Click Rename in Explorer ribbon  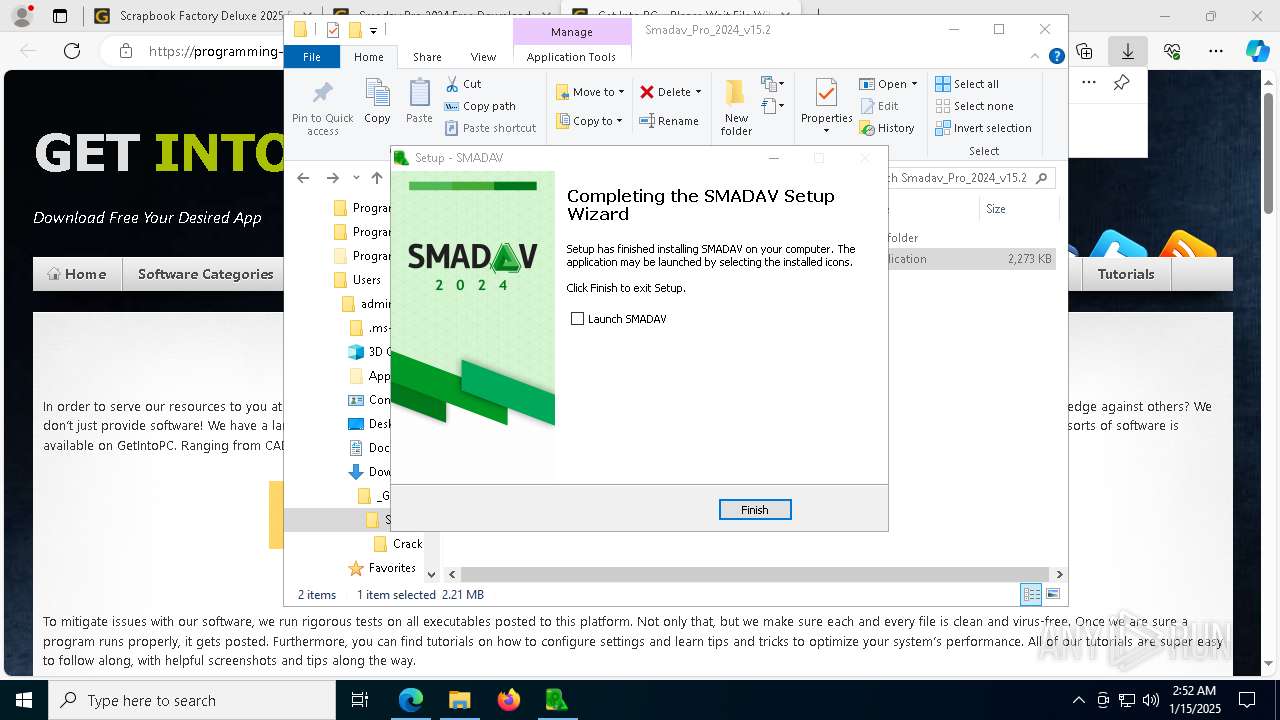669,121
